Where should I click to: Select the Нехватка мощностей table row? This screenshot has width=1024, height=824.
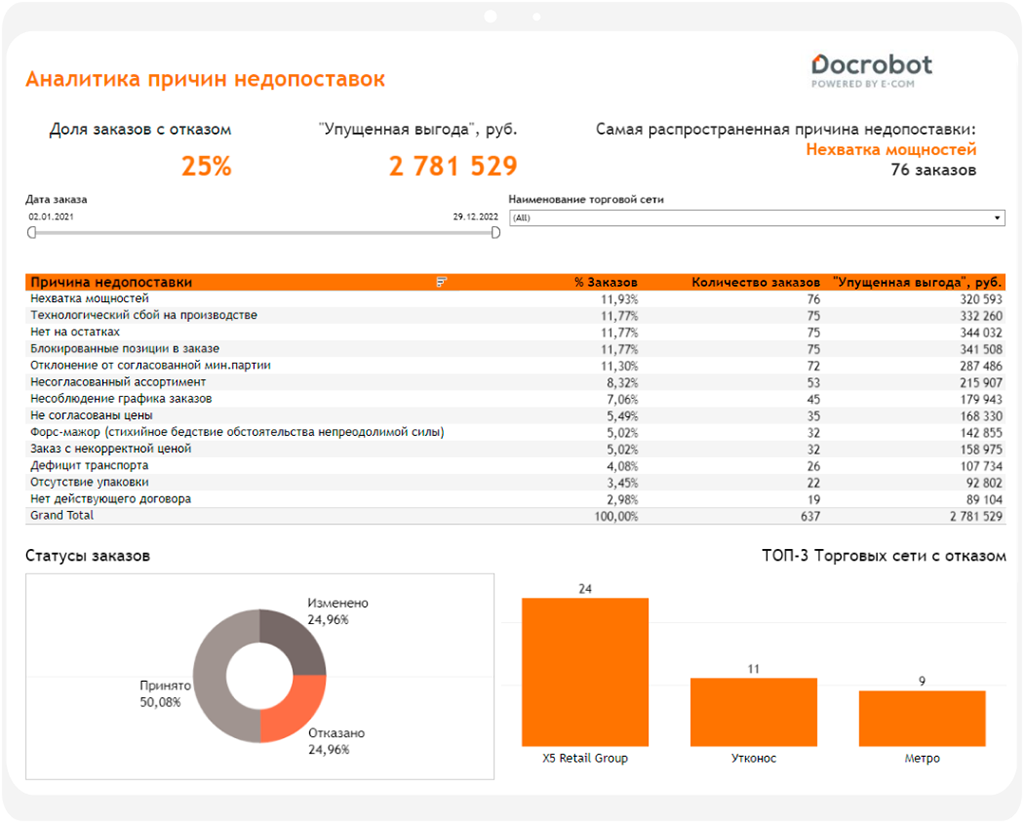click(90, 299)
